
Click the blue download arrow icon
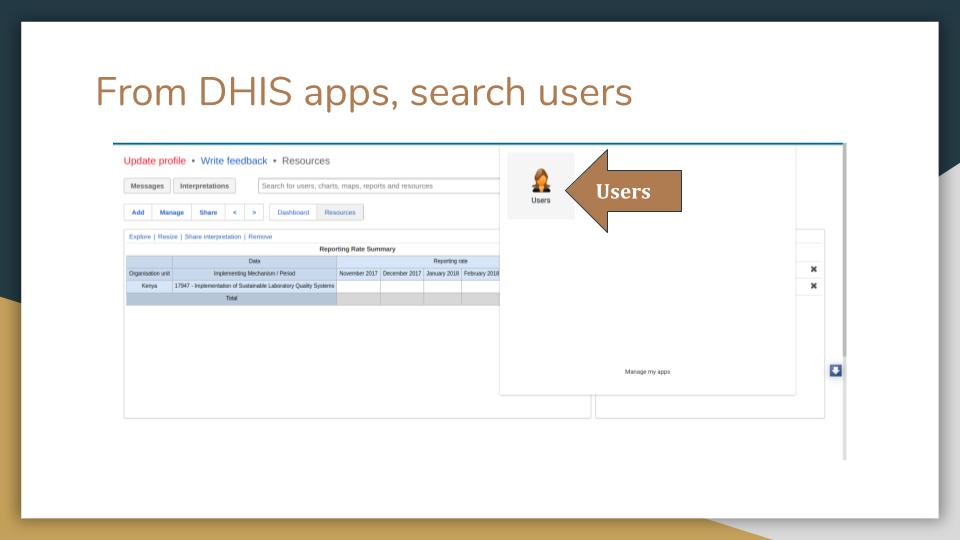click(x=835, y=370)
